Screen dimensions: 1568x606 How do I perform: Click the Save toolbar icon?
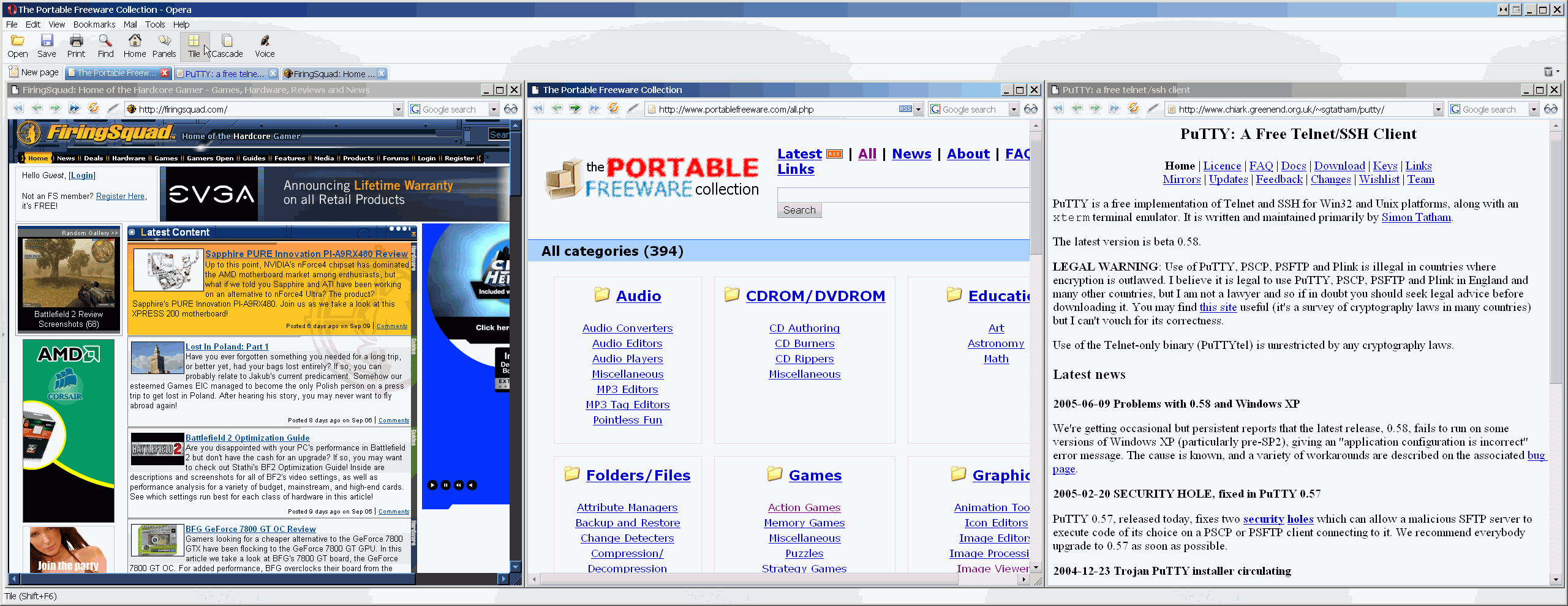click(x=47, y=47)
